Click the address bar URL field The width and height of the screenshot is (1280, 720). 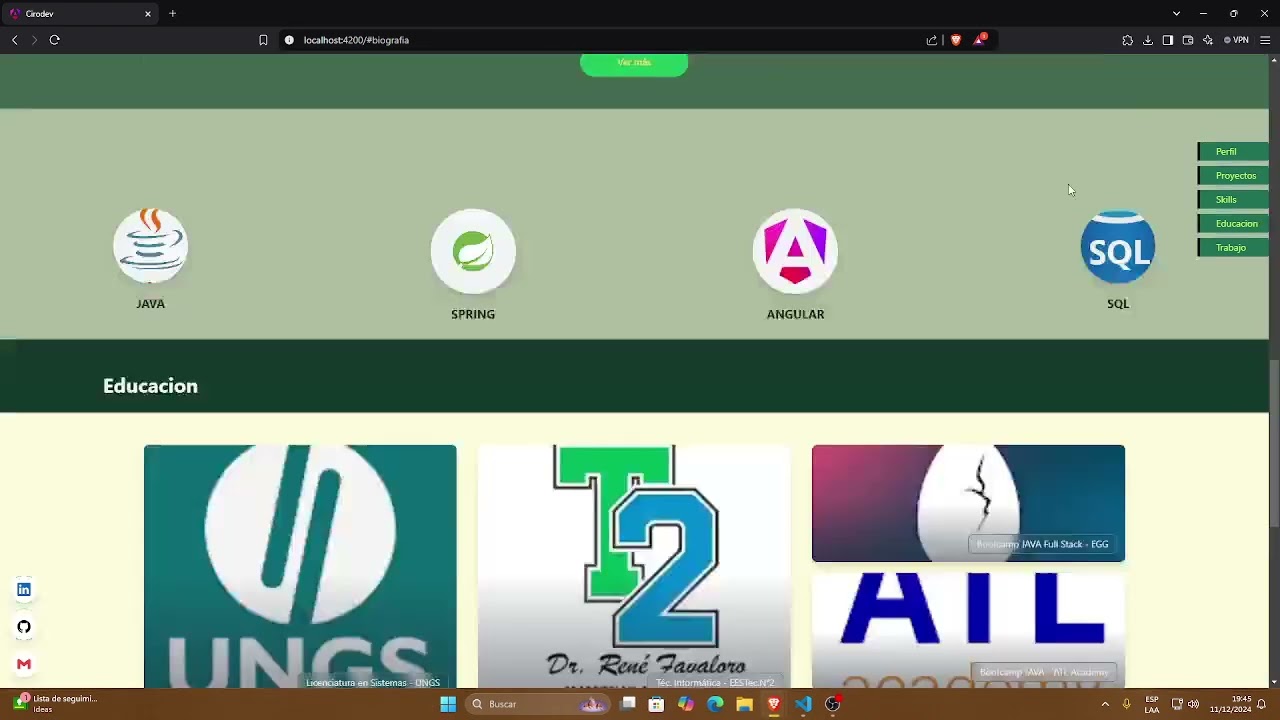tap(600, 40)
